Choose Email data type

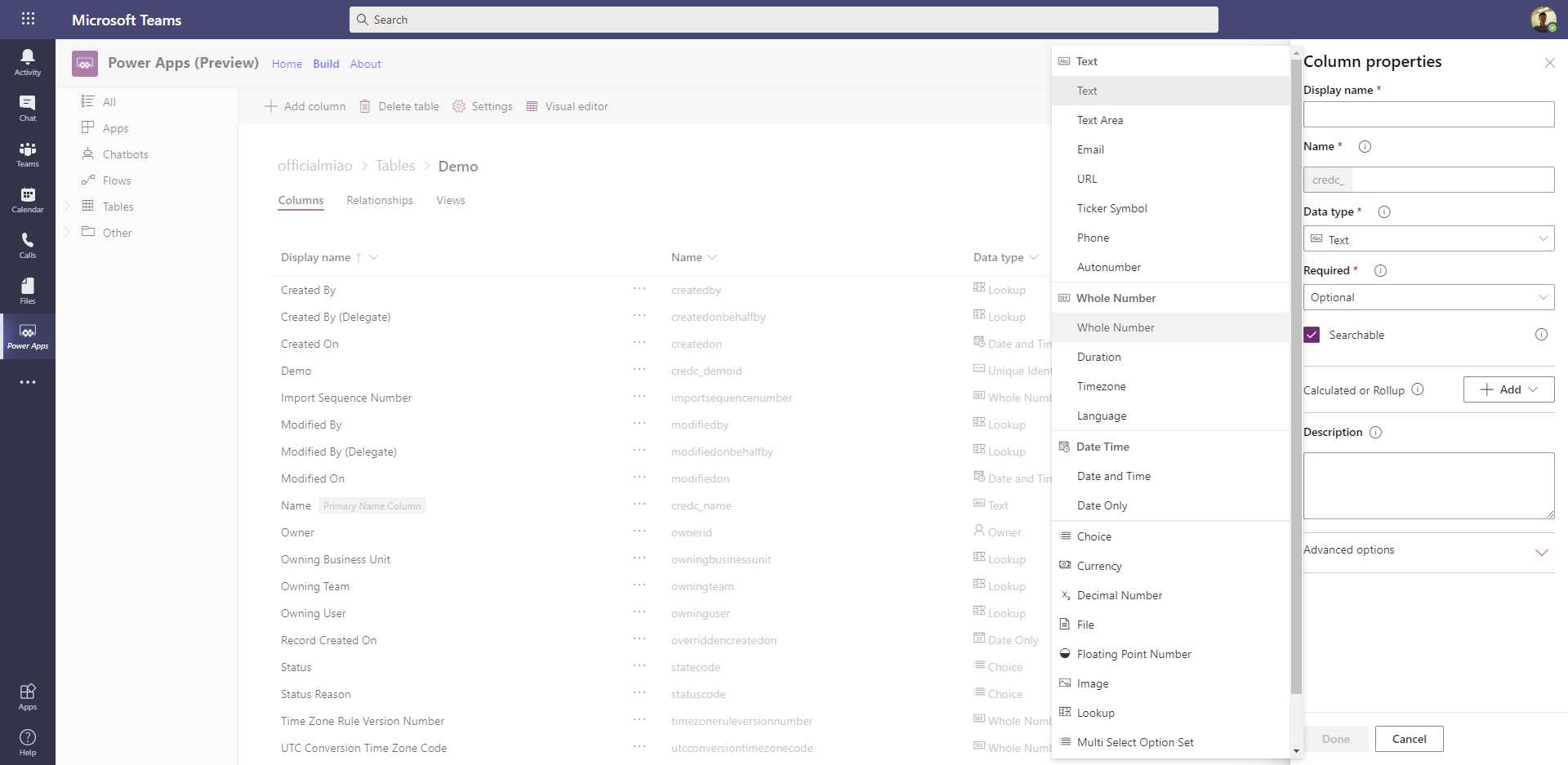pos(1170,149)
